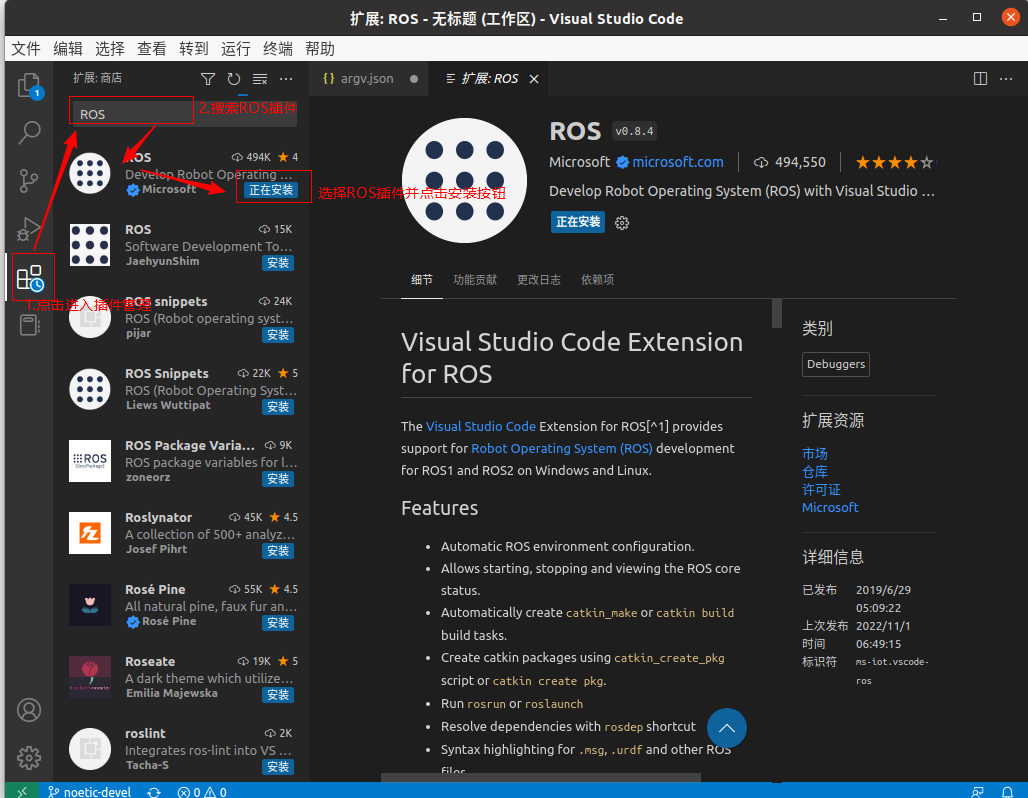Click the clear extension search results icon
Viewport: 1028px width, 798px height.
(259, 78)
